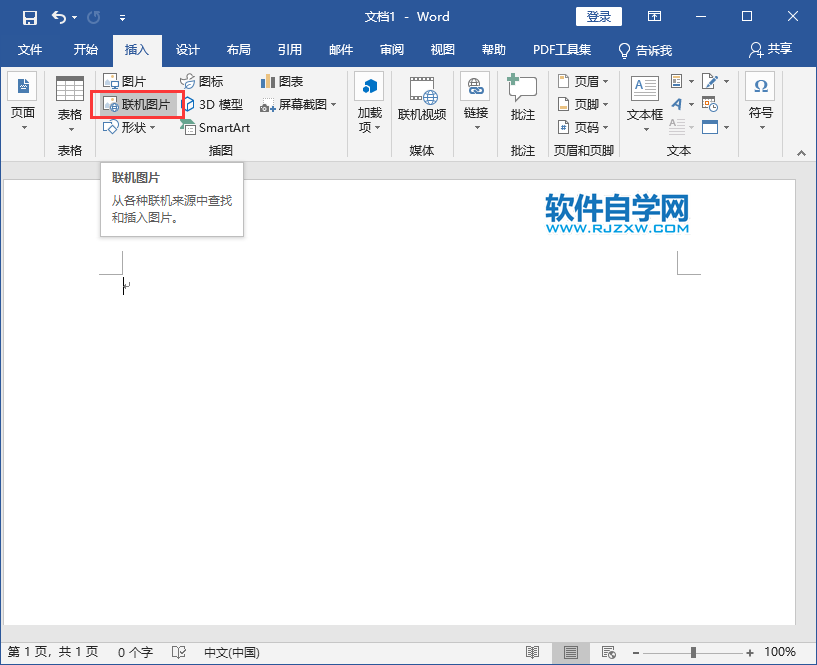Switch to 阅读视图 reading view mode
Screen dimensions: 817x665
coord(533,651)
